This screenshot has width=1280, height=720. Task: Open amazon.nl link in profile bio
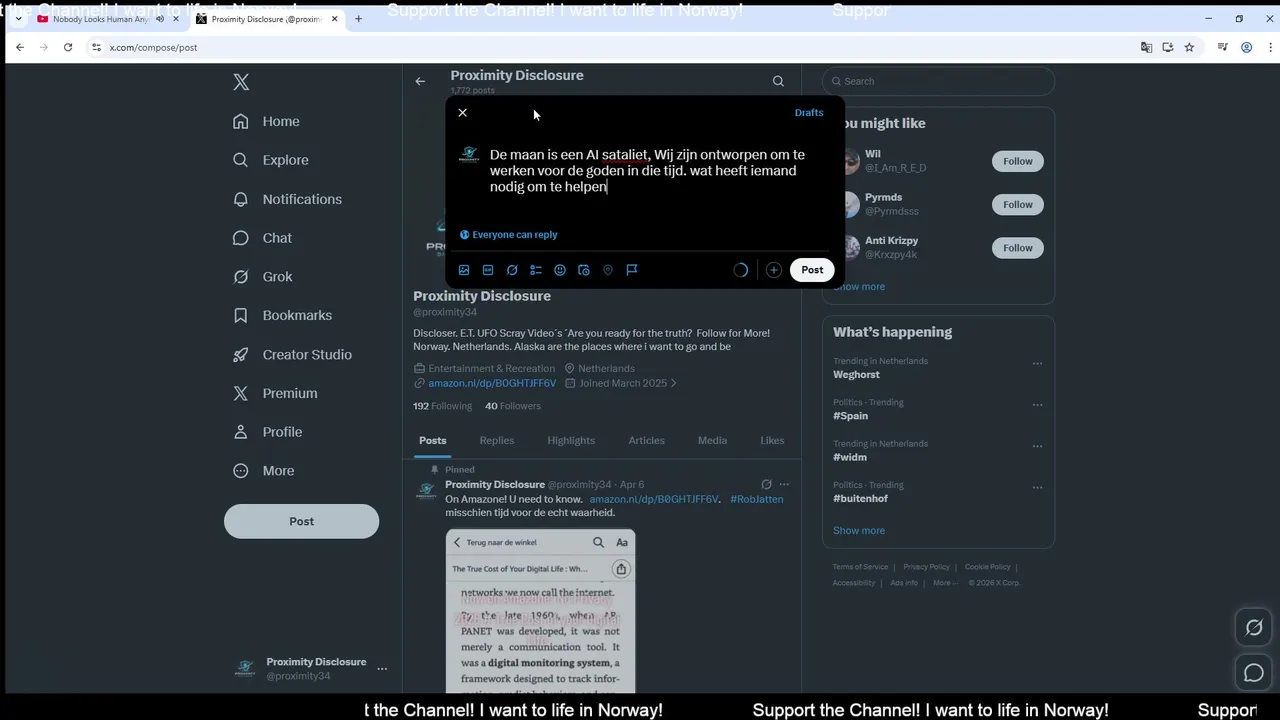pos(492,383)
